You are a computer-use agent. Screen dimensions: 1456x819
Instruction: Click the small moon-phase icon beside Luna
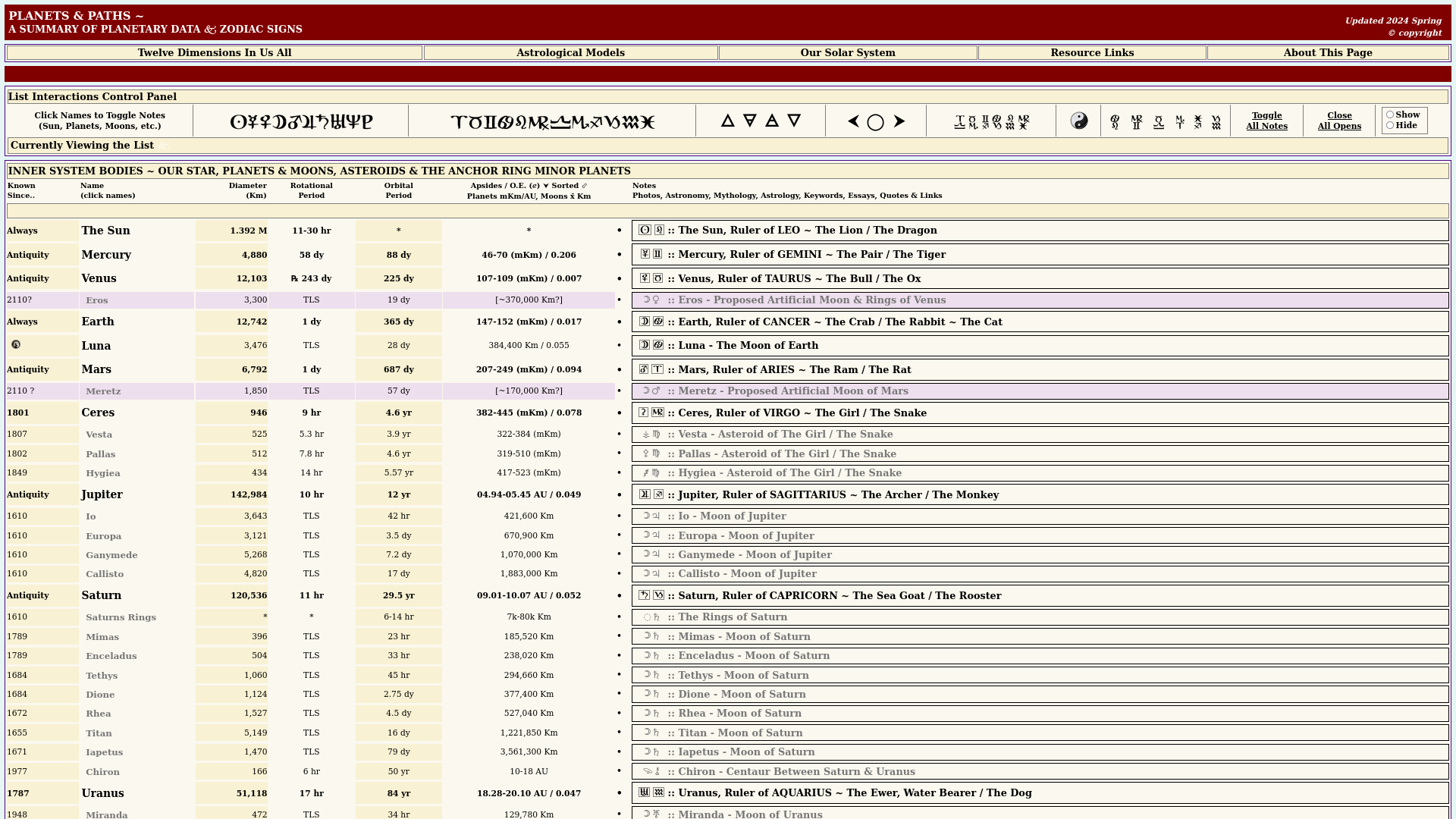pos(16,344)
